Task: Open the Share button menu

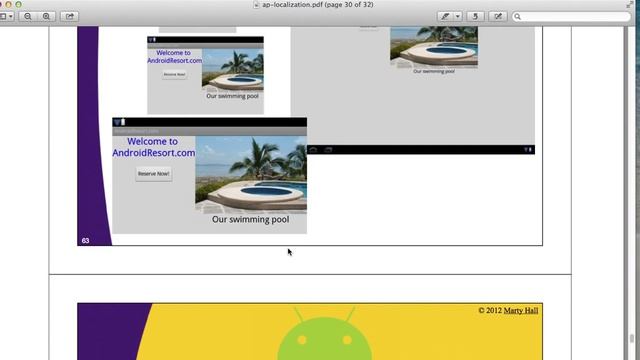Action: click(70, 16)
